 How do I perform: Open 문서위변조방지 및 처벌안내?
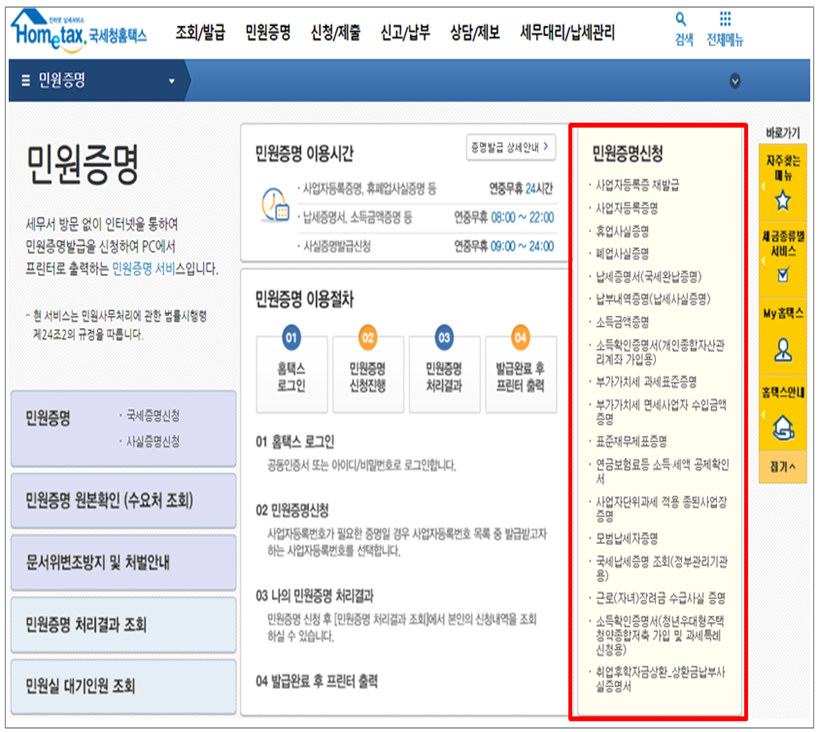(123, 563)
